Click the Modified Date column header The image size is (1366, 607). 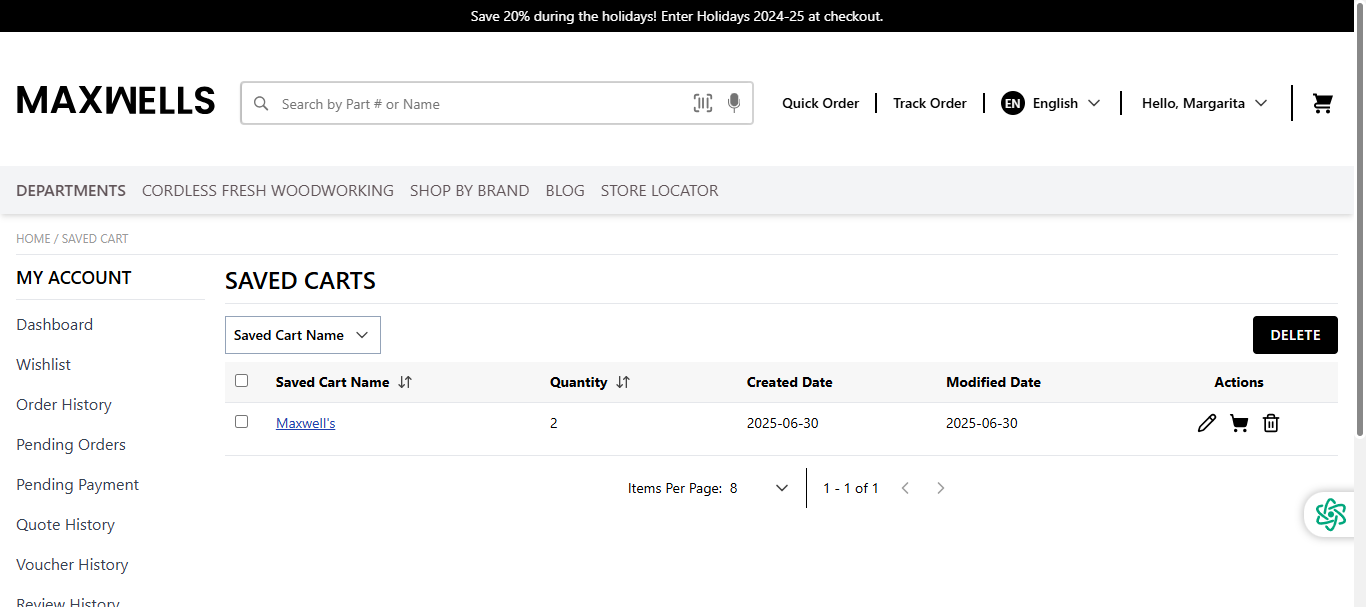[993, 382]
